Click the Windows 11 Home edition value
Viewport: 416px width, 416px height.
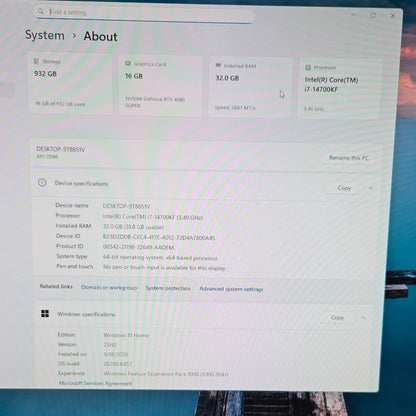coord(126,335)
